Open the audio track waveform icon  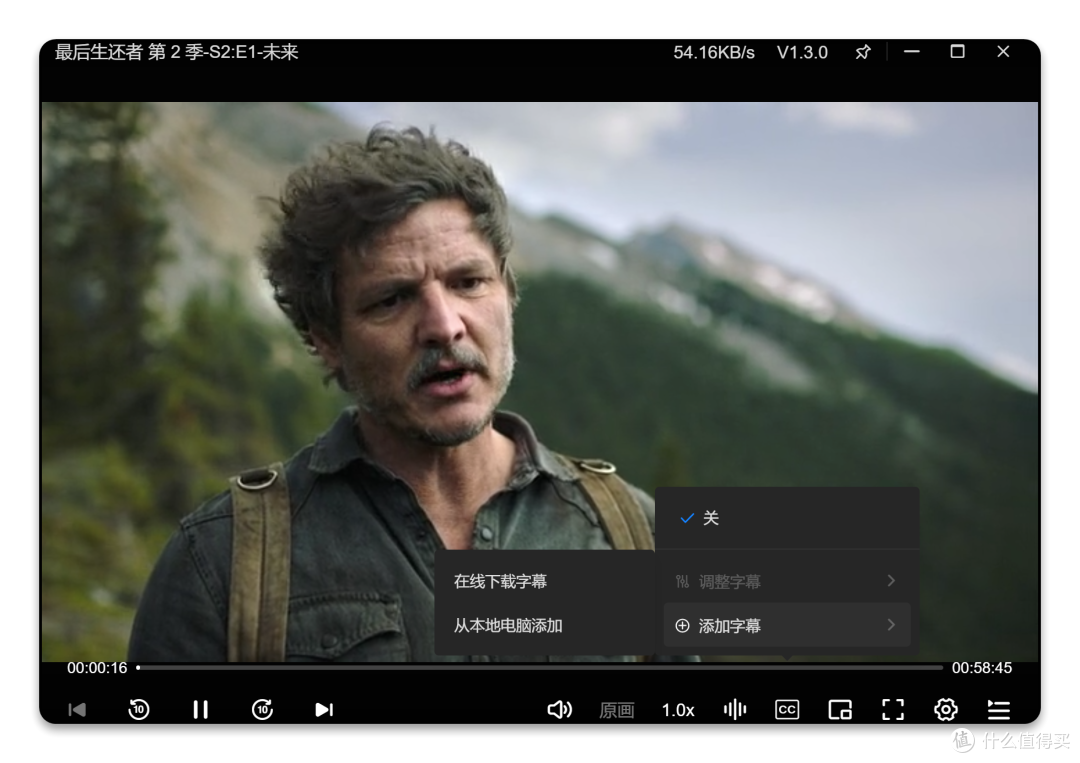pyautogui.click(x=735, y=709)
